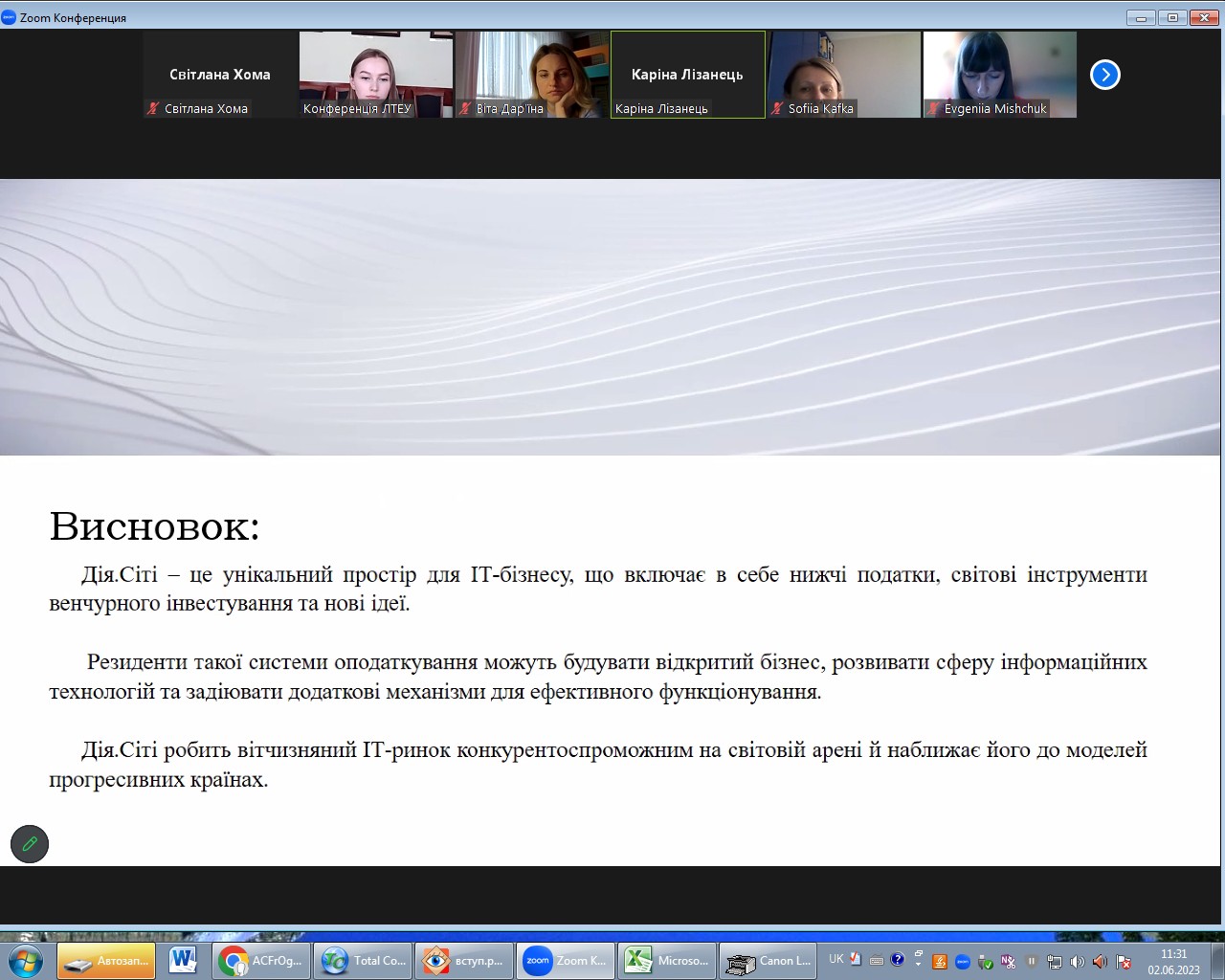Open the system volume speaker icon
This screenshot has height=980, width=1225.
point(1077,961)
